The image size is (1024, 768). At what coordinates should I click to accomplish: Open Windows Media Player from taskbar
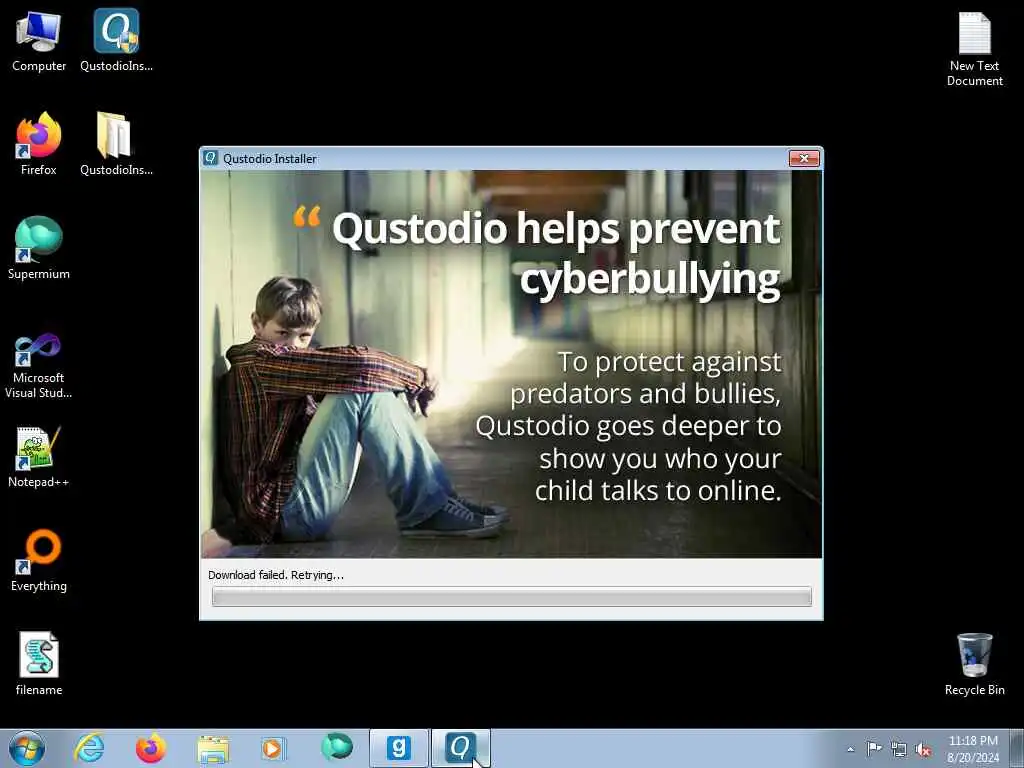pos(274,748)
